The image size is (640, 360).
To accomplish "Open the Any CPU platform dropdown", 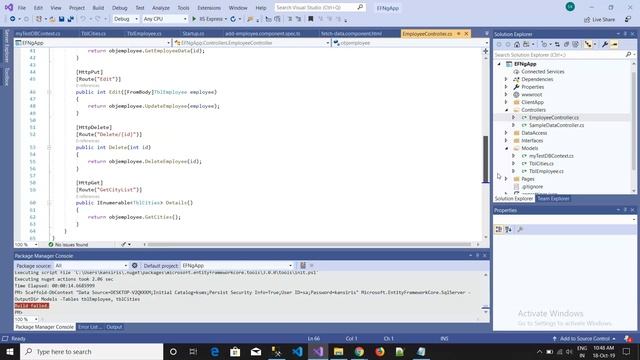I will 165,19.
